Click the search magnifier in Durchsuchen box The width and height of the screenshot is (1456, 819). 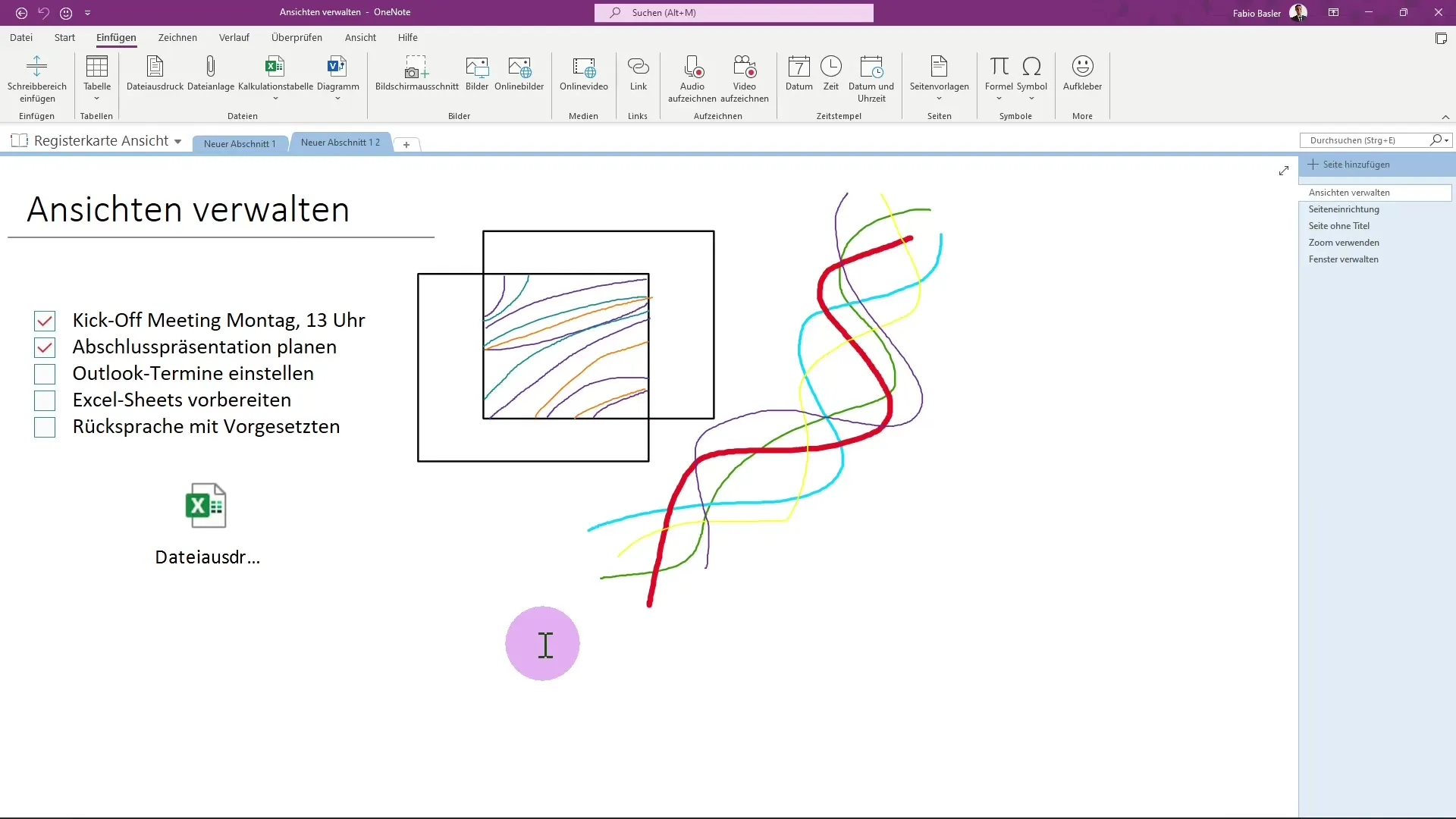pos(1436,140)
